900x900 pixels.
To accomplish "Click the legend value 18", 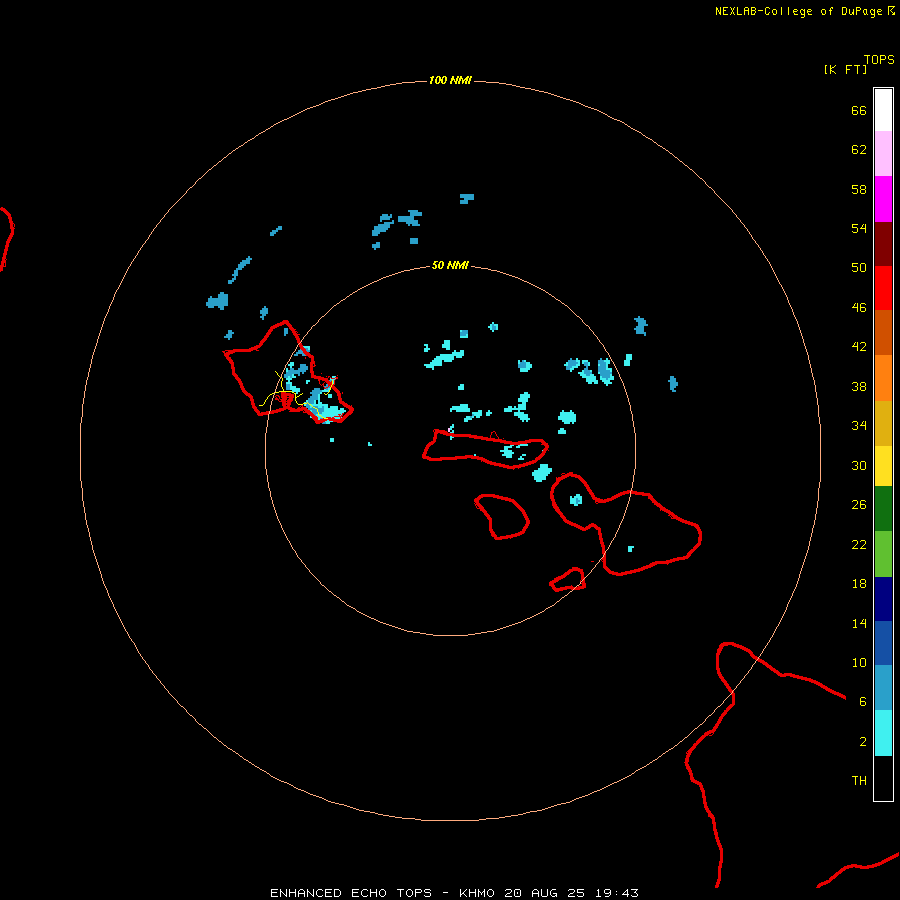I will 859,583.
